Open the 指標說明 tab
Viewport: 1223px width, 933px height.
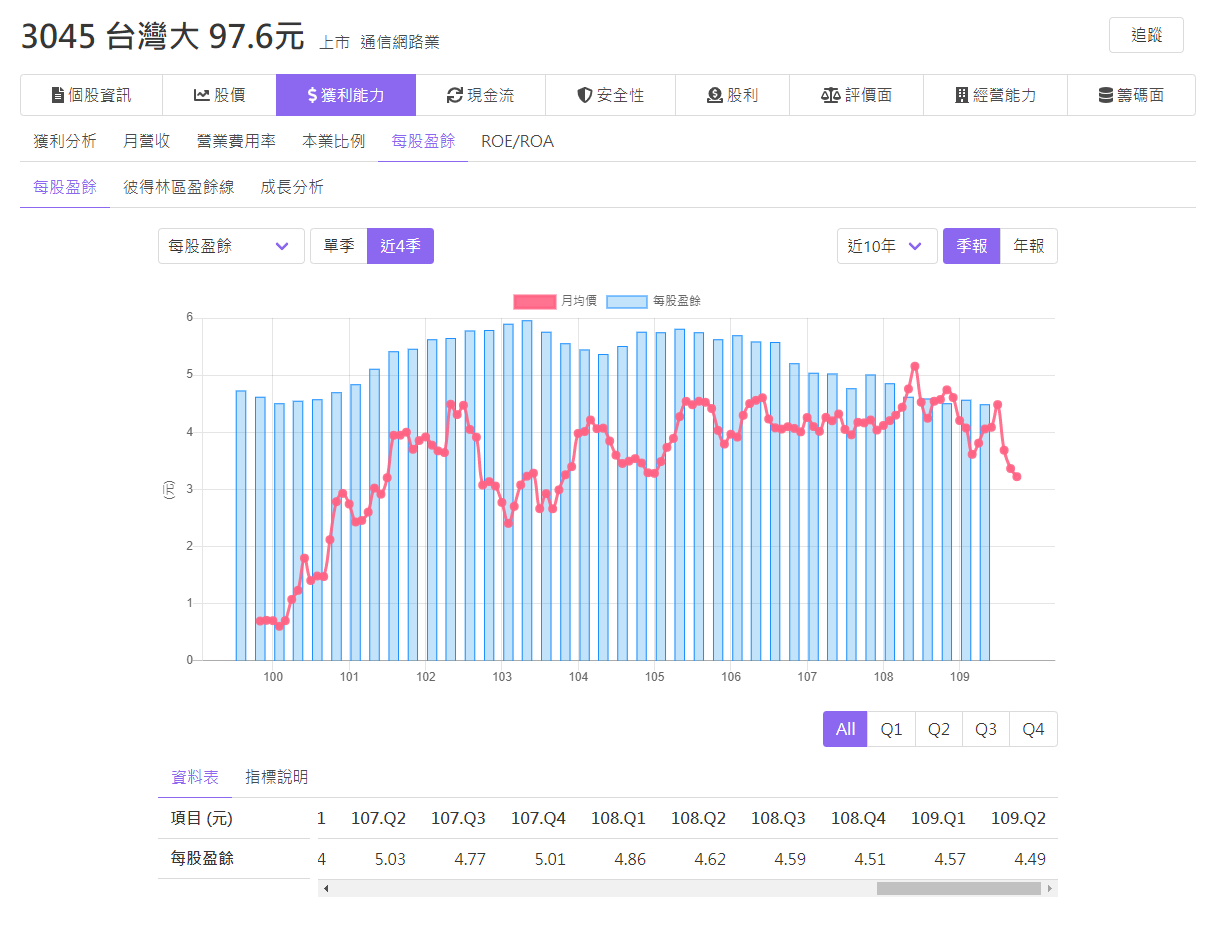pos(277,777)
